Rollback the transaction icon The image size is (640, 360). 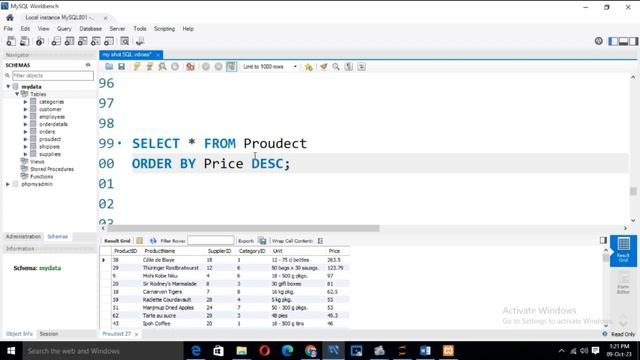218,67
